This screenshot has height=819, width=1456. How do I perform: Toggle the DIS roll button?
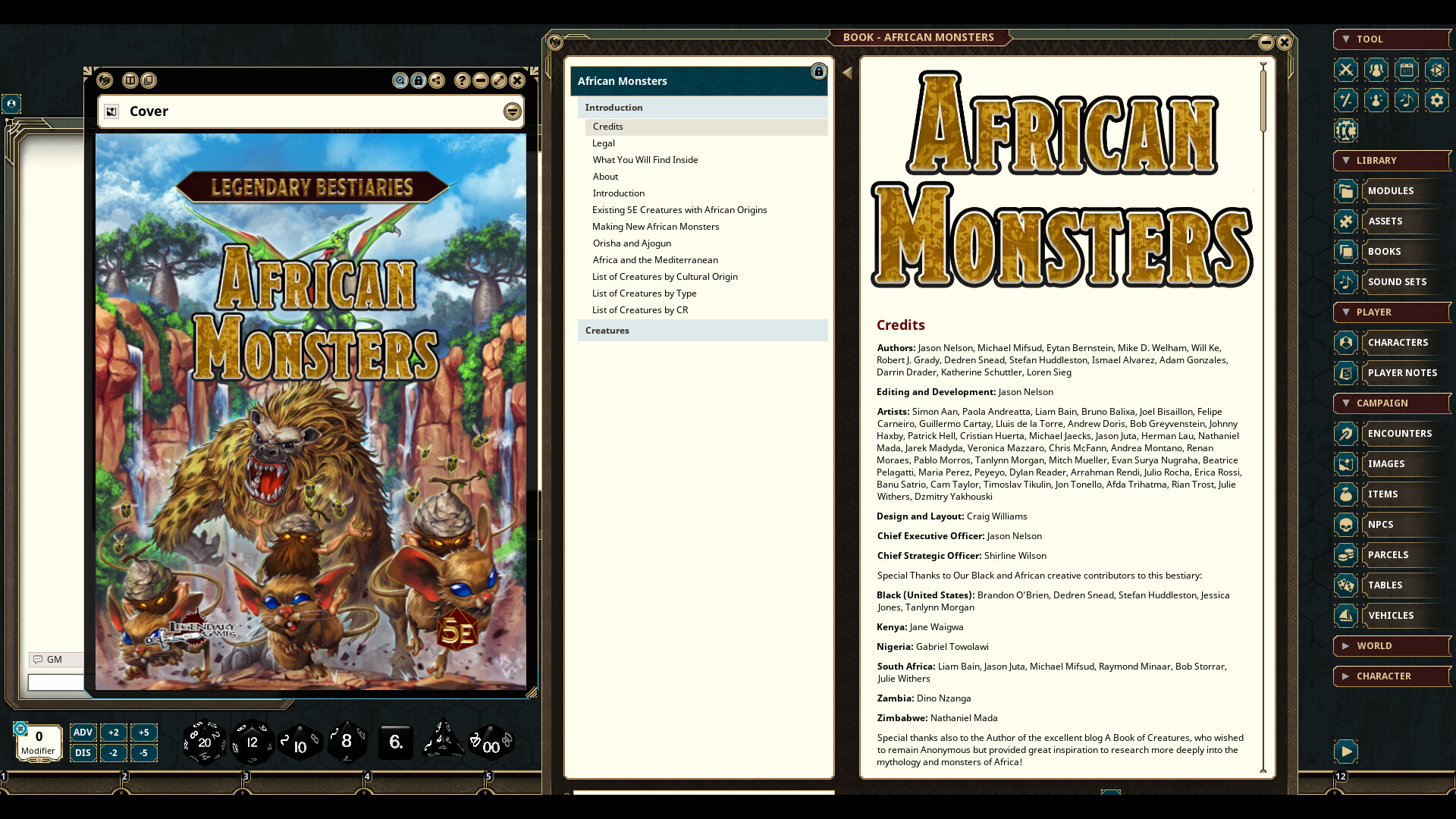coord(83,753)
